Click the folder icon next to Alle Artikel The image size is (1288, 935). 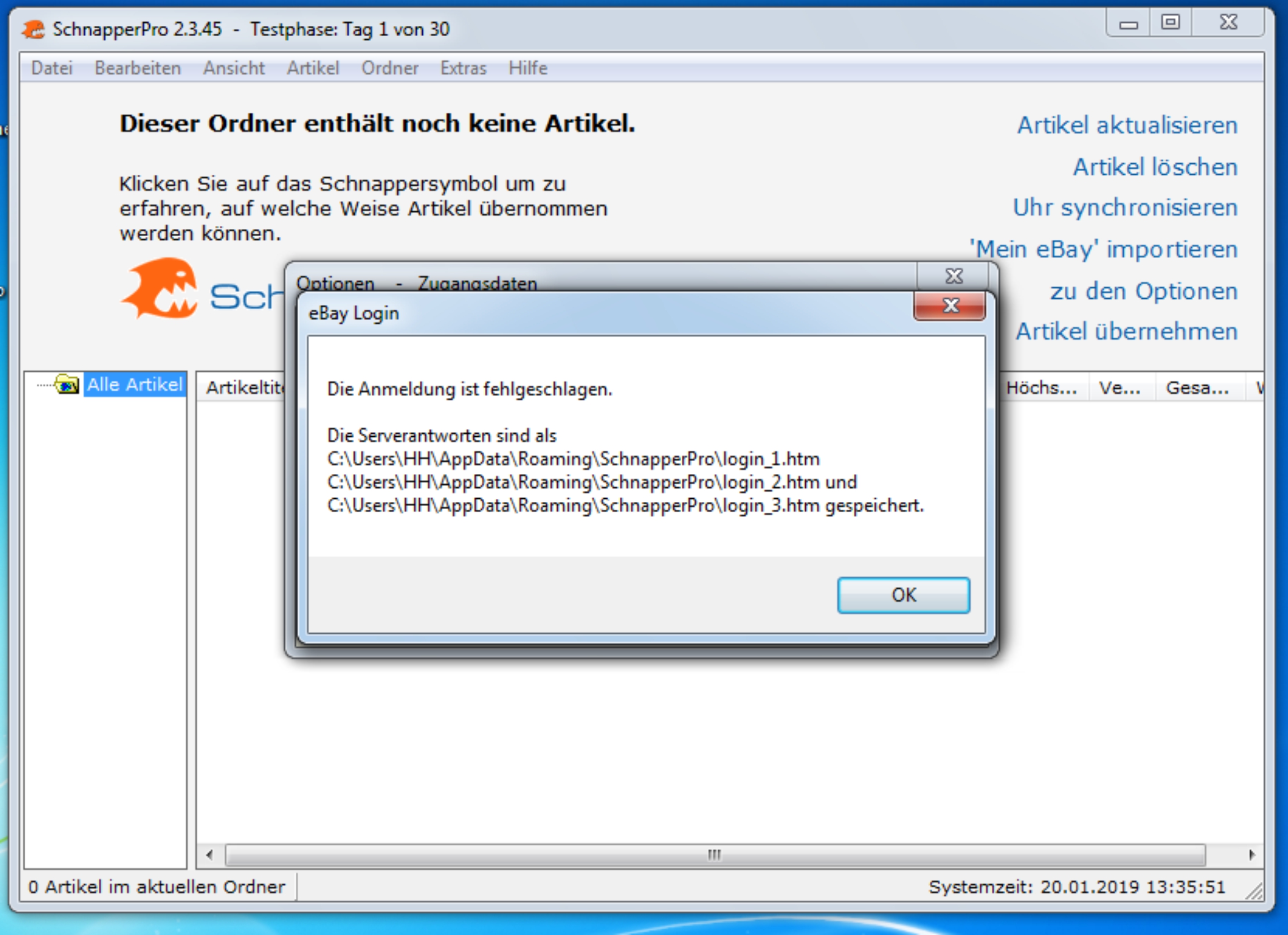point(67,385)
